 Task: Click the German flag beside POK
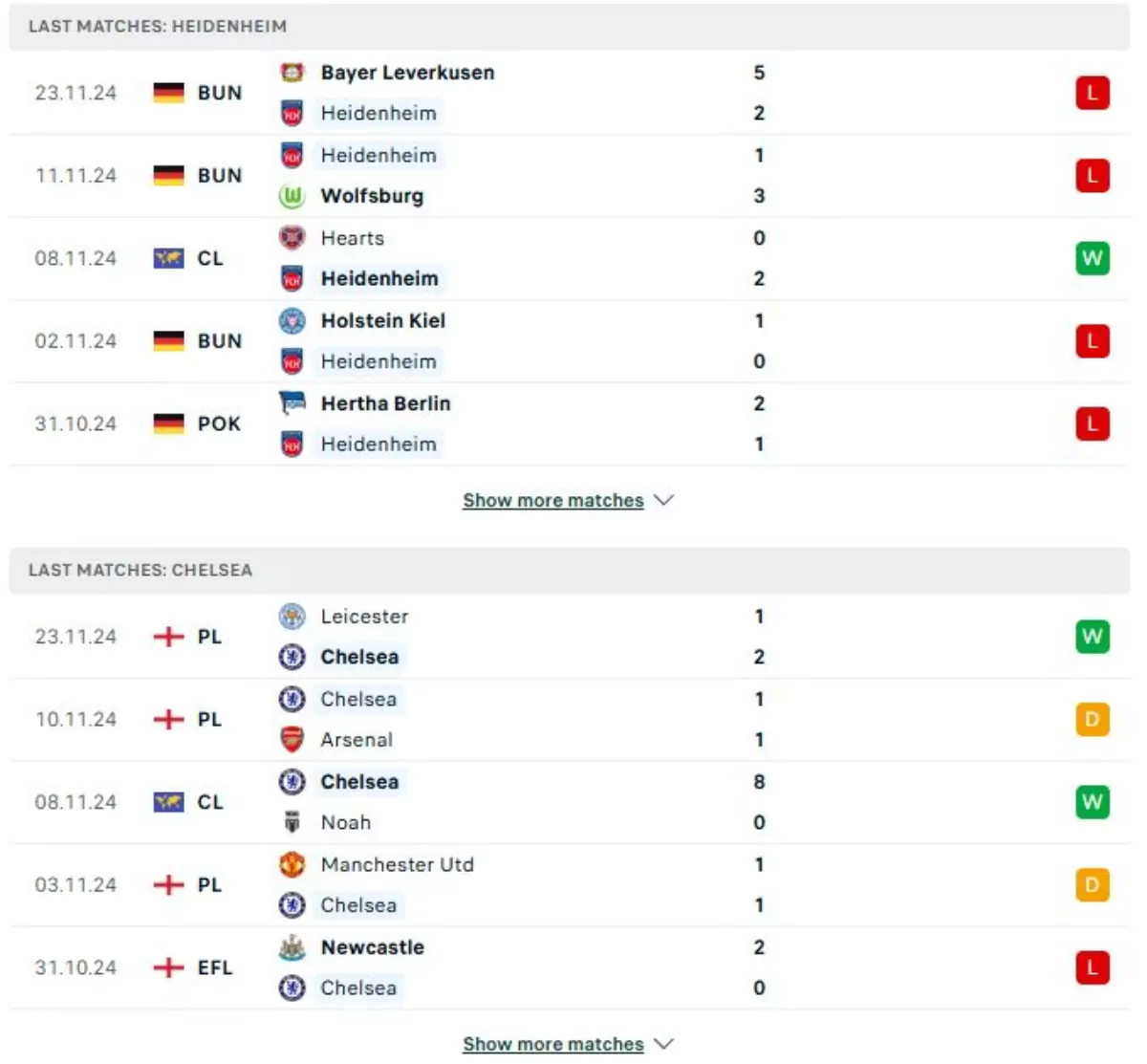pos(169,423)
